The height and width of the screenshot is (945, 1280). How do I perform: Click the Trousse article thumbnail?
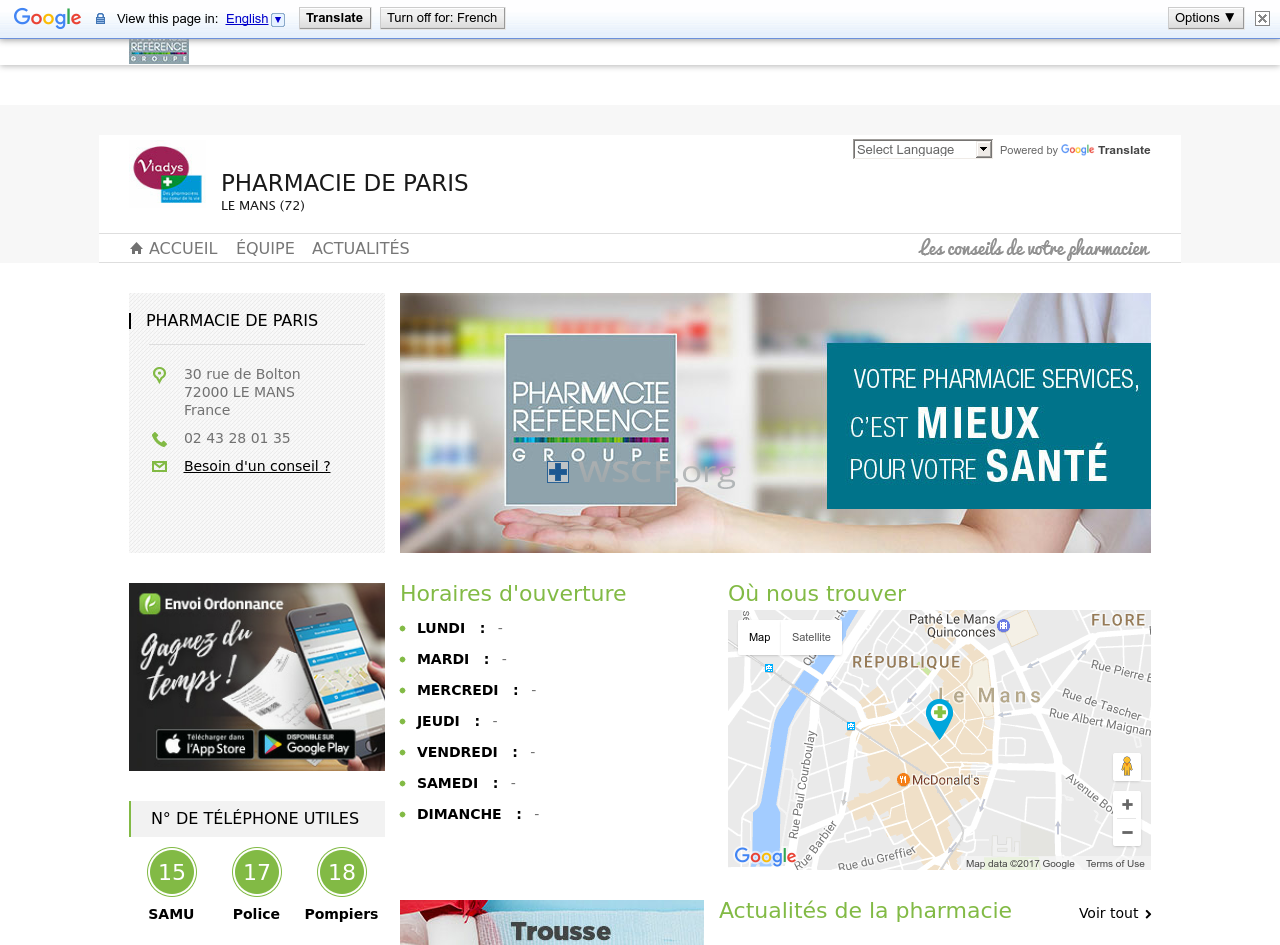coord(552,922)
